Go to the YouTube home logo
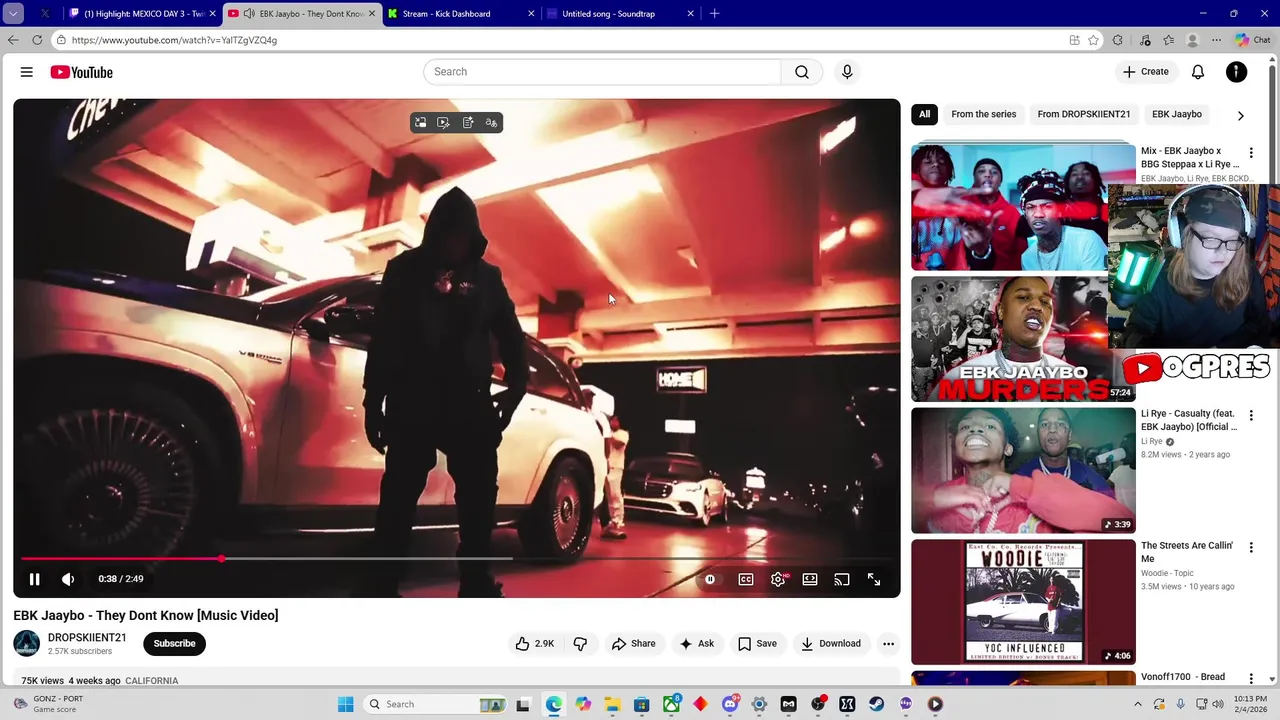 tap(81, 72)
